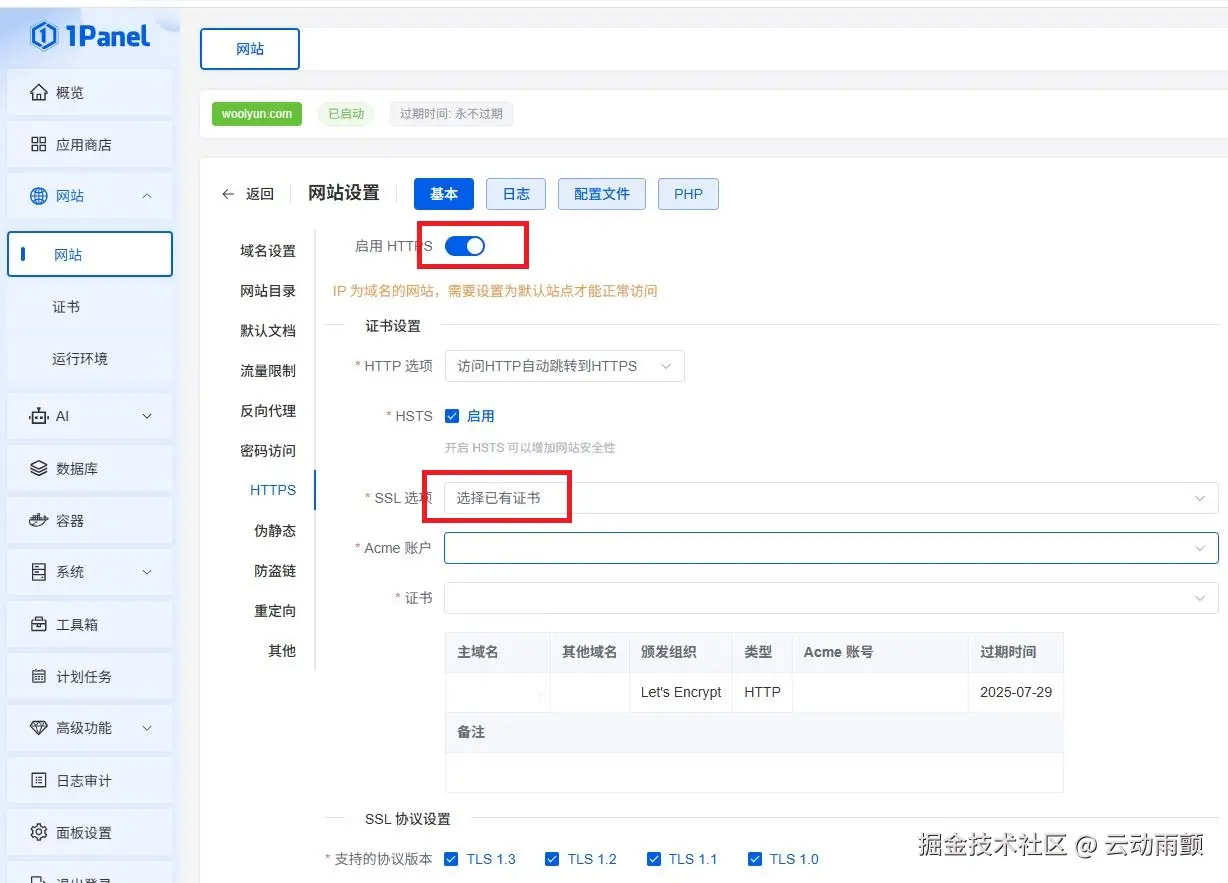The width and height of the screenshot is (1228, 883).
Task: Open the Acme 账户 dropdown
Action: [x=830, y=548]
